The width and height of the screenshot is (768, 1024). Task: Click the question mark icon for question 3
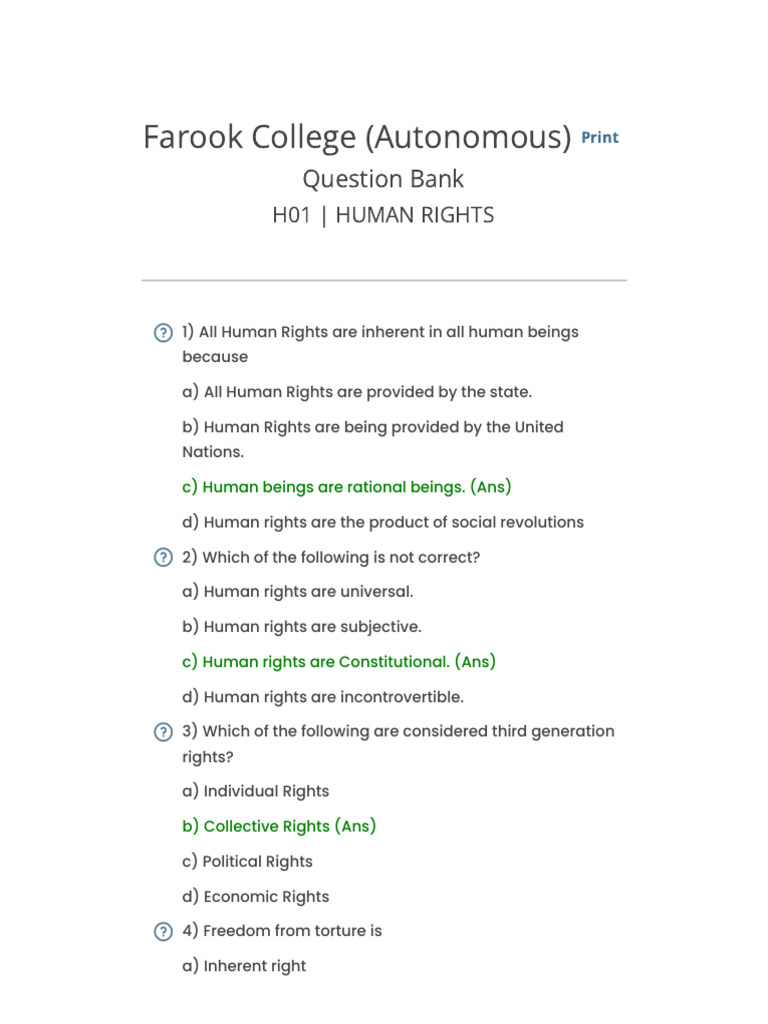pyautogui.click(x=163, y=733)
